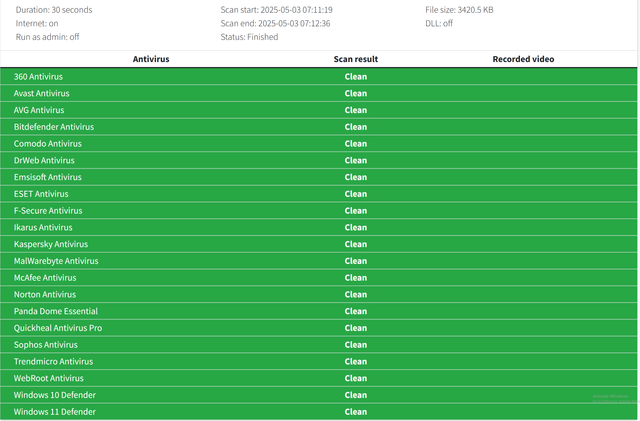The height and width of the screenshot is (421, 640).
Task: Click the Scan result column header
Action: (x=356, y=59)
